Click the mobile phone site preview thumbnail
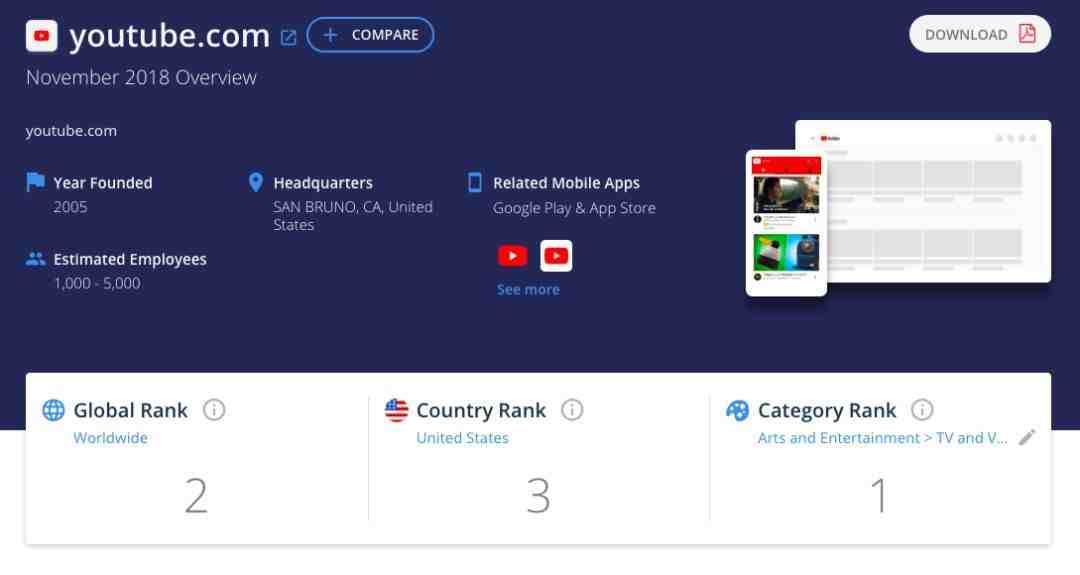The height and width of the screenshot is (575, 1080). [786, 223]
